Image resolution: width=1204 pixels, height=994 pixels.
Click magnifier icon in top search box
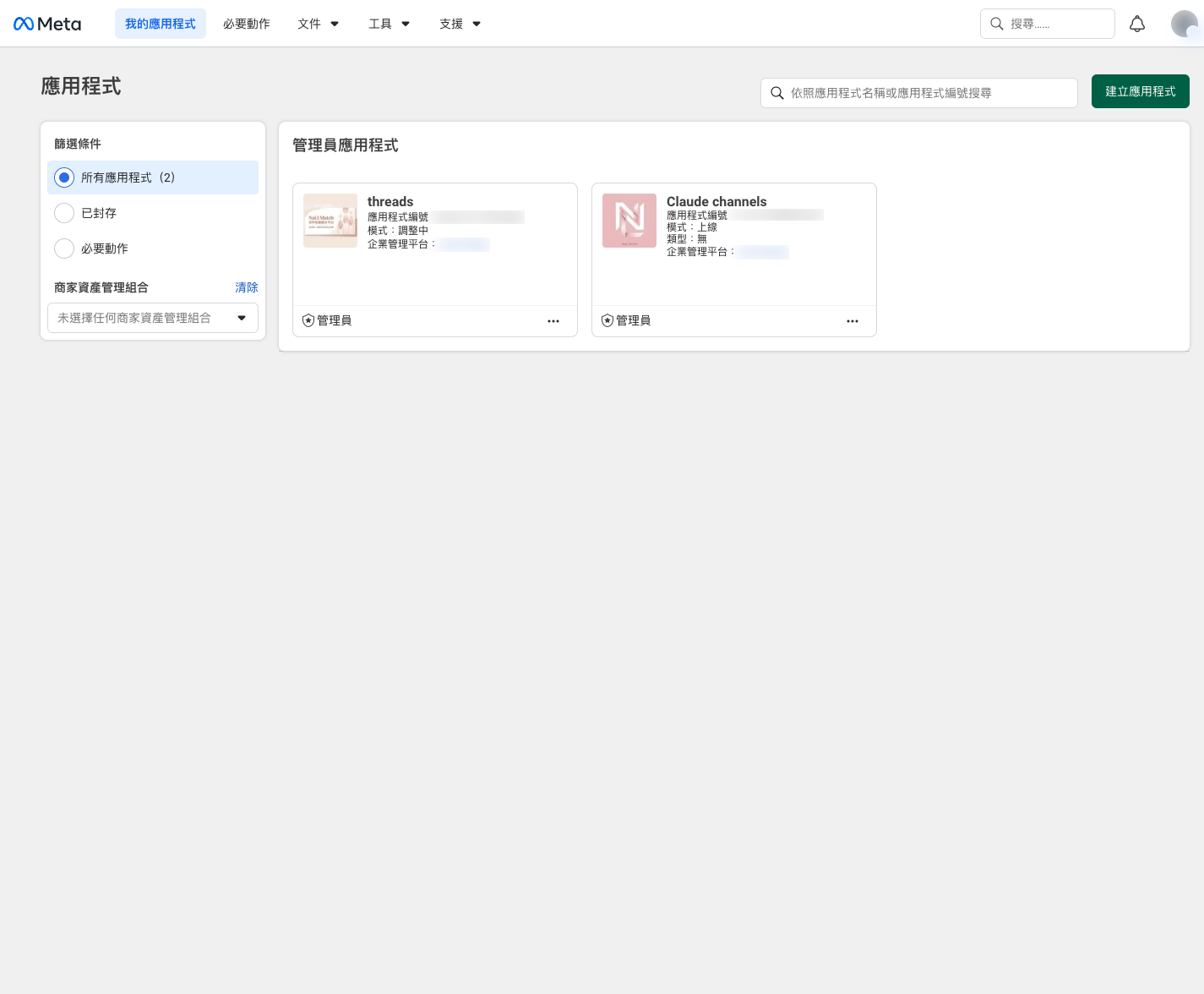pos(997,24)
